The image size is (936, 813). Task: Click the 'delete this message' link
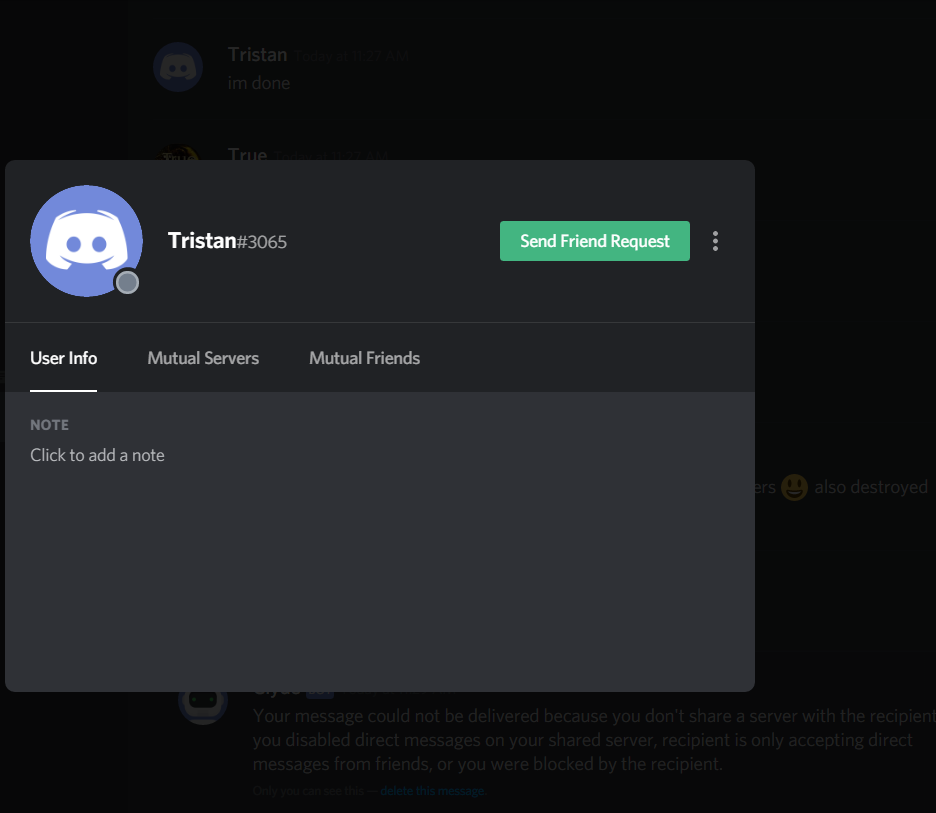click(432, 791)
